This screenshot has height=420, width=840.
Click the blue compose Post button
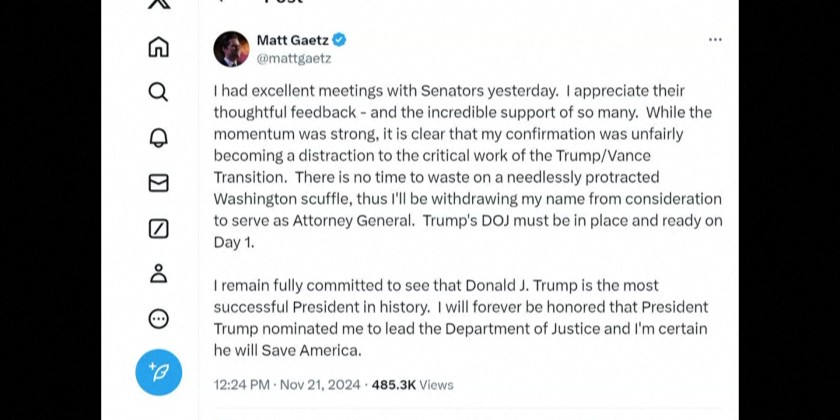pos(158,371)
